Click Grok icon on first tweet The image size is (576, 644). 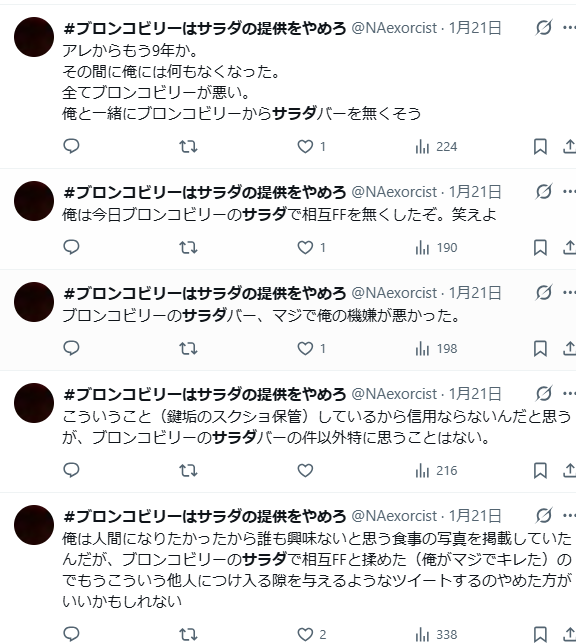click(544, 28)
